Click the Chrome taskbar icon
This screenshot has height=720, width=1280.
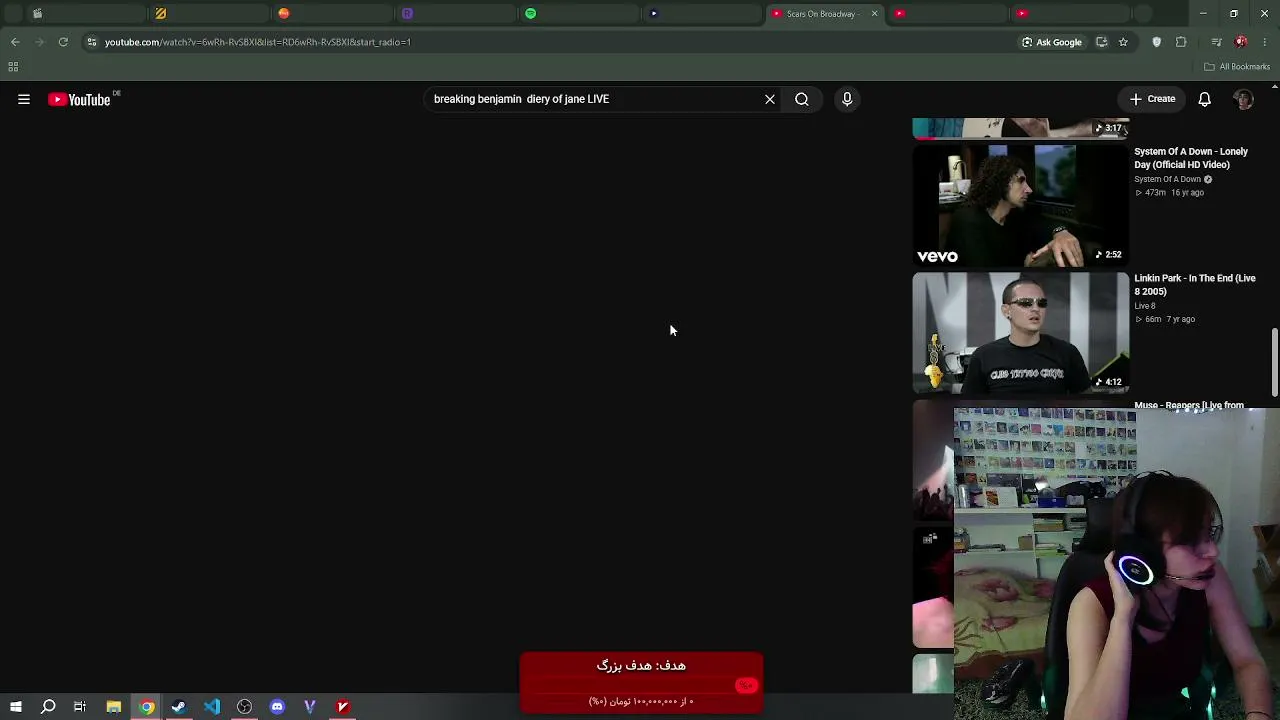(x=146, y=707)
